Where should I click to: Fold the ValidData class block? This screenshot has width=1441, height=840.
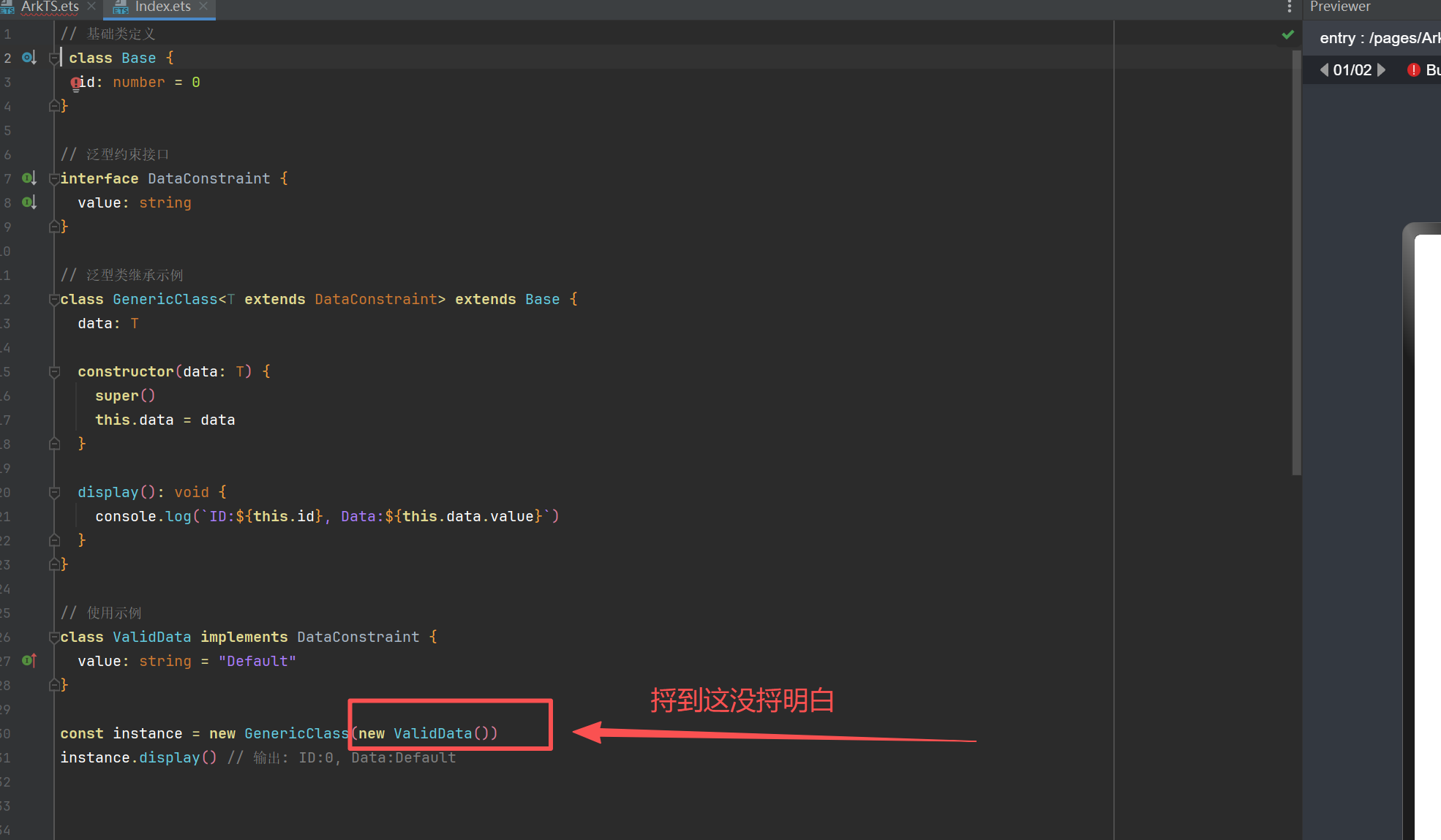(x=54, y=637)
